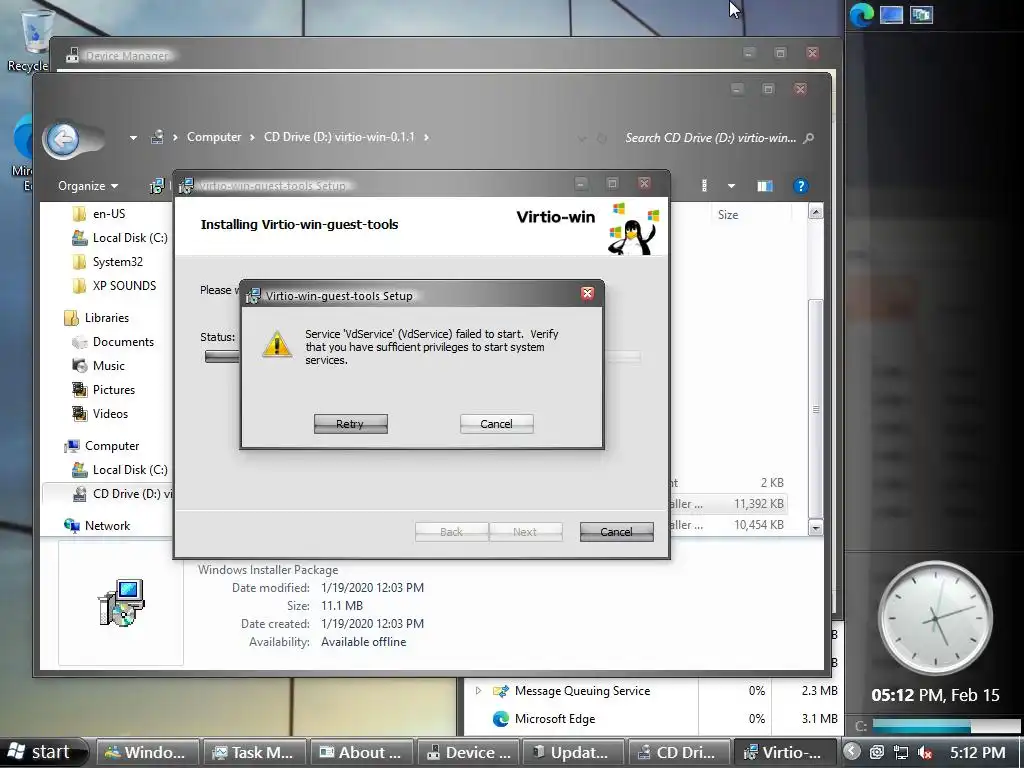The height and width of the screenshot is (768, 1024).
Task: Switch to Windo... taskbar button
Action: 148,753
